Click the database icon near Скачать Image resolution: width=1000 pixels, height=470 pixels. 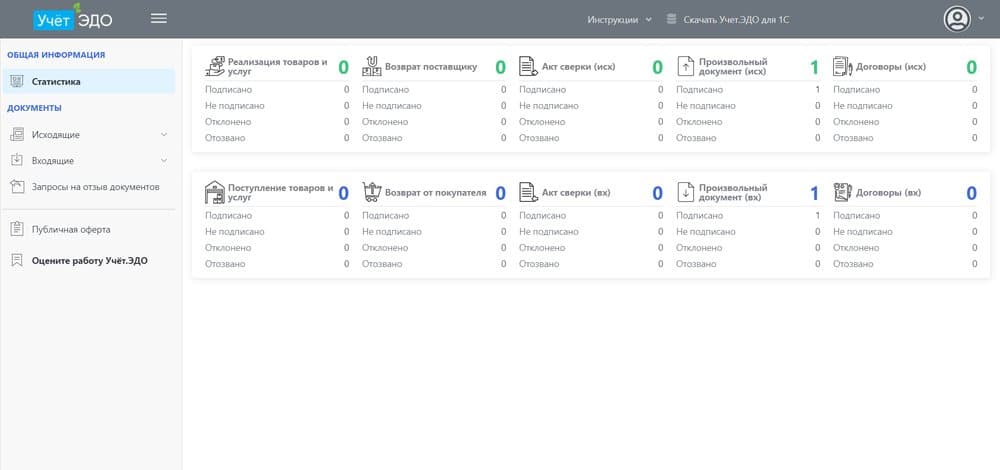[671, 19]
